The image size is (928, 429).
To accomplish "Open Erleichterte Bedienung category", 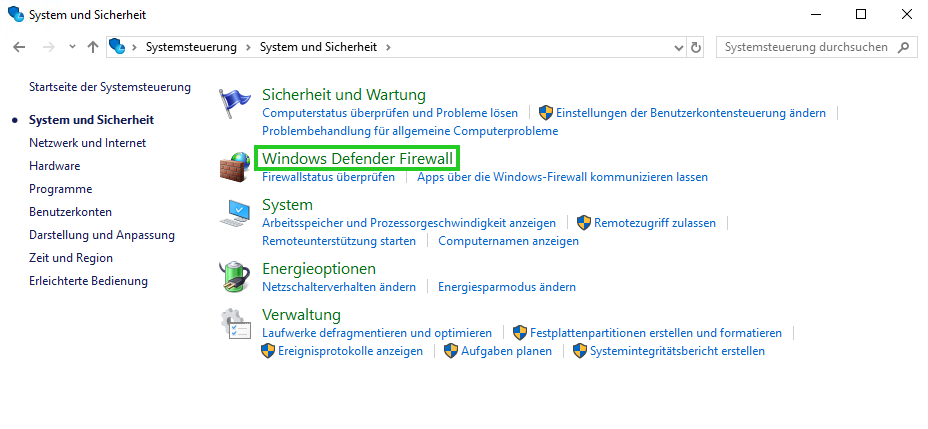I will tap(88, 281).
